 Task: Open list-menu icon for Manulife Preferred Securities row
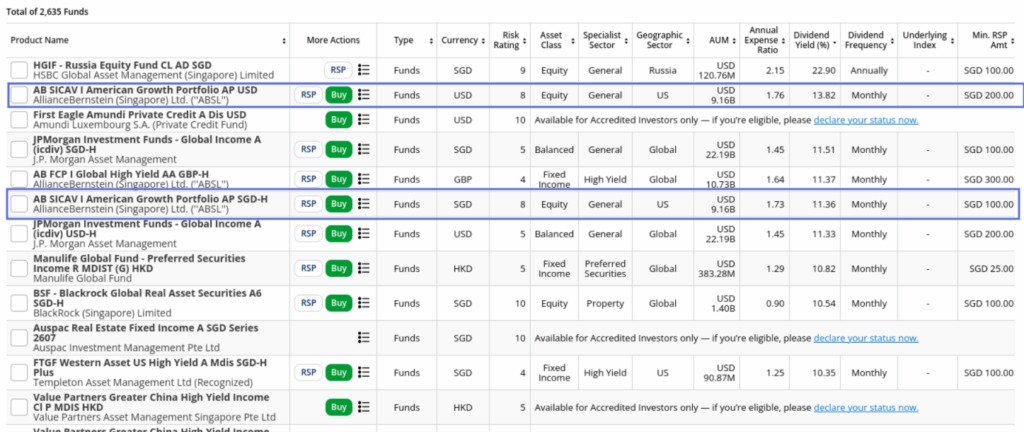click(364, 268)
